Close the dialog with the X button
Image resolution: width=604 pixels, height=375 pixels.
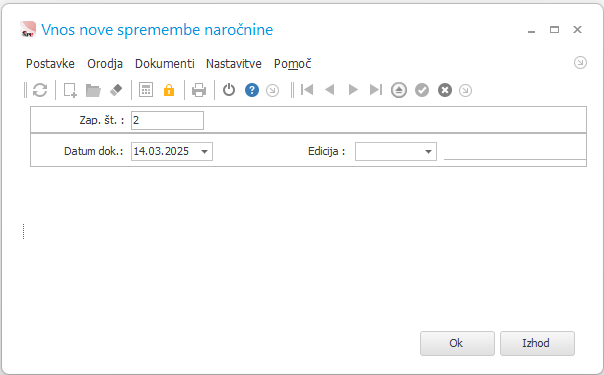pos(577,30)
